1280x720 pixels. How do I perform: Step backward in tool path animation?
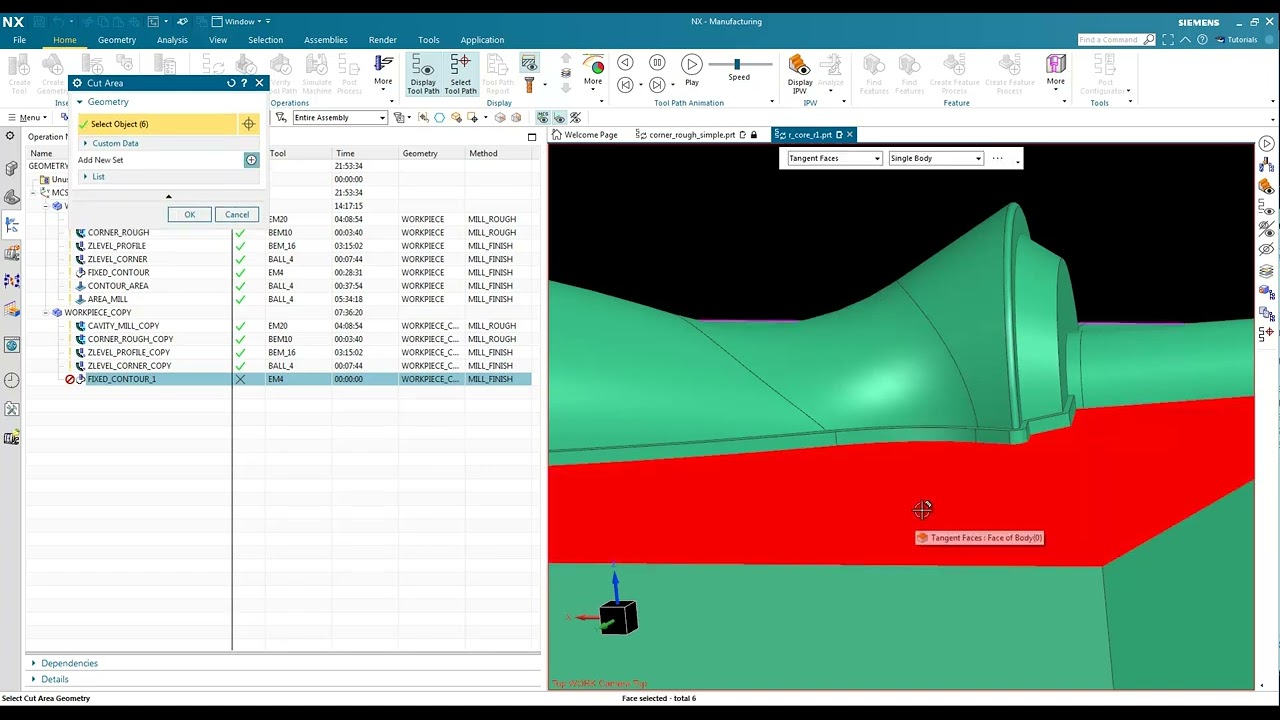(625, 63)
